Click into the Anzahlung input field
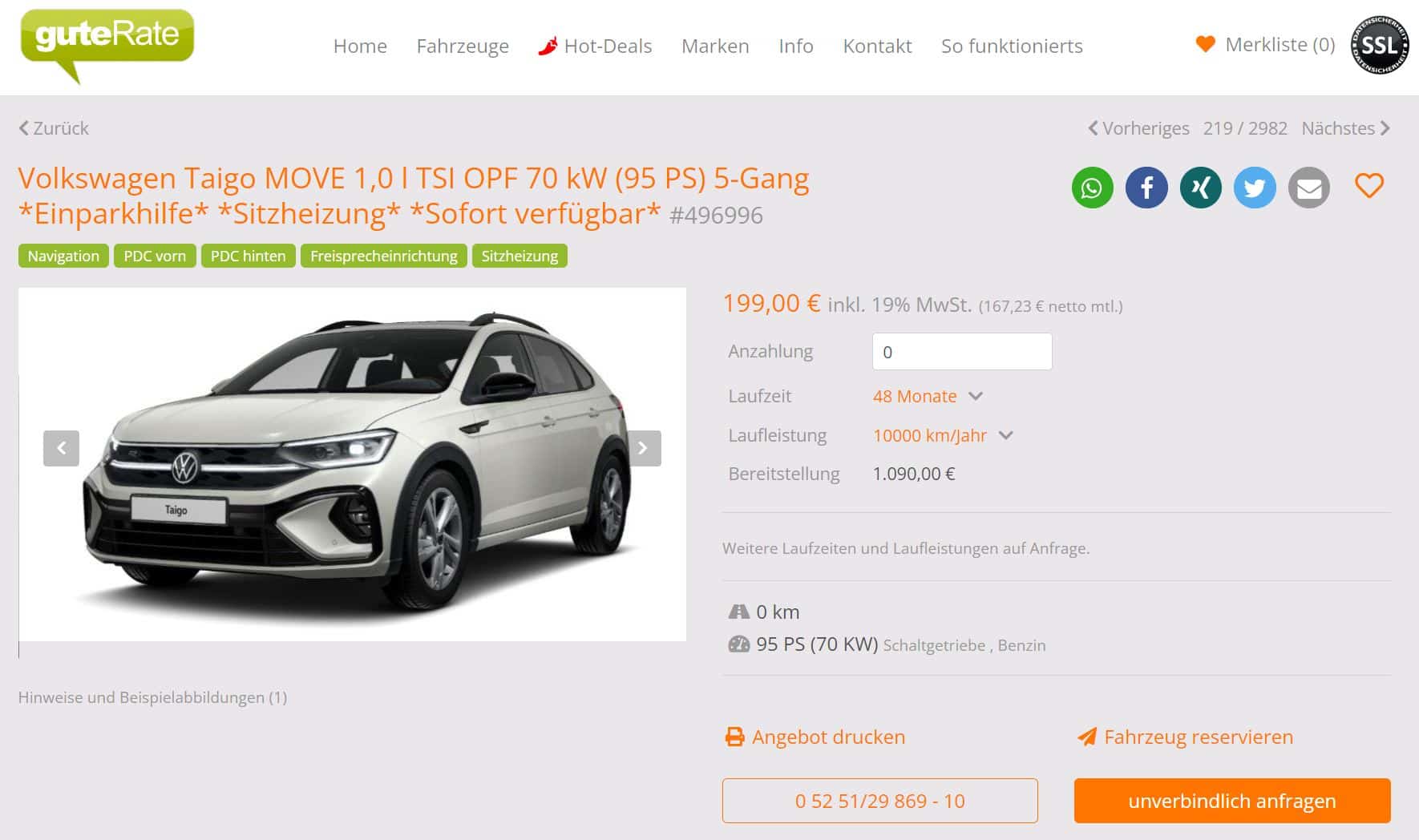Screen dimensions: 1419x840 962,352
